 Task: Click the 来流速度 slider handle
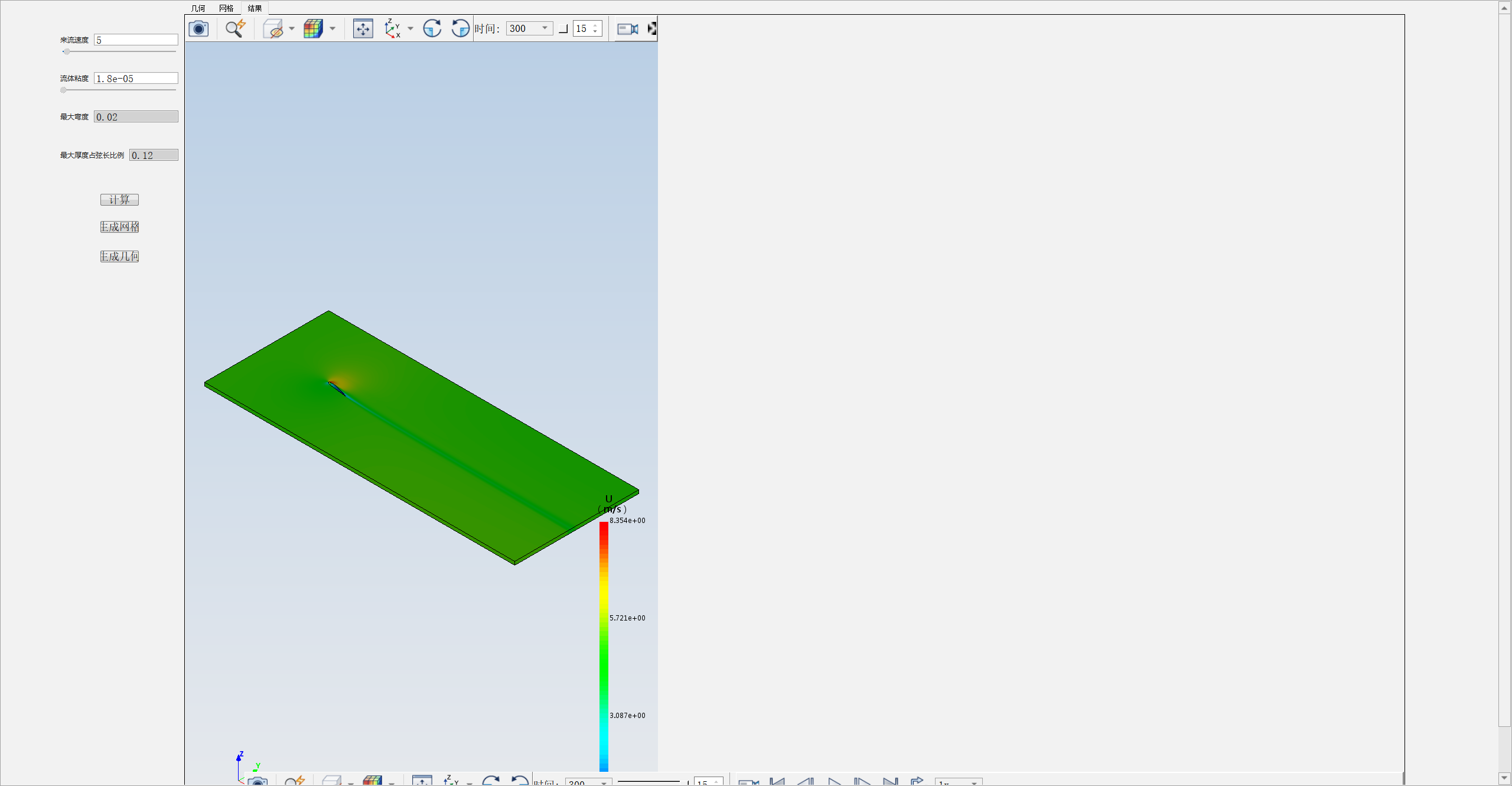tap(66, 51)
